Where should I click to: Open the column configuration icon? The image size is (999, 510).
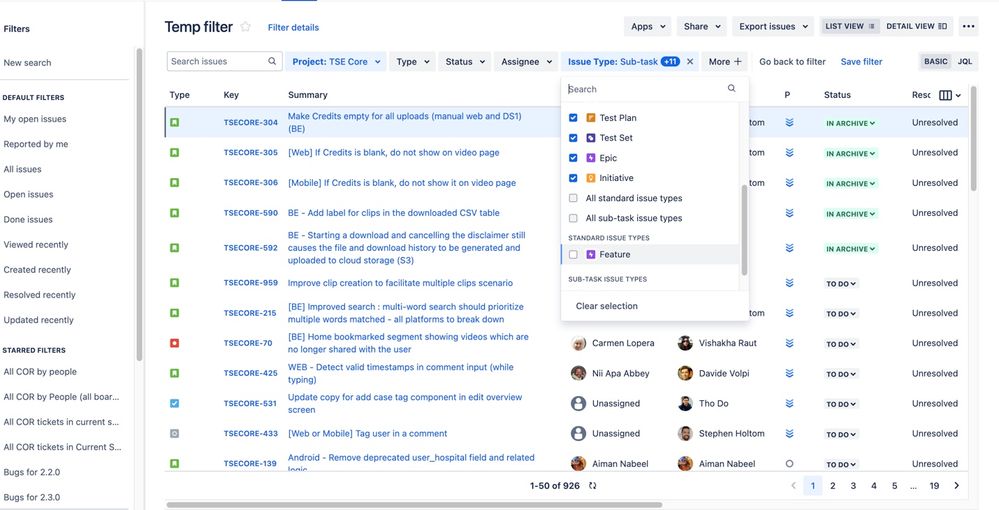tap(945, 95)
